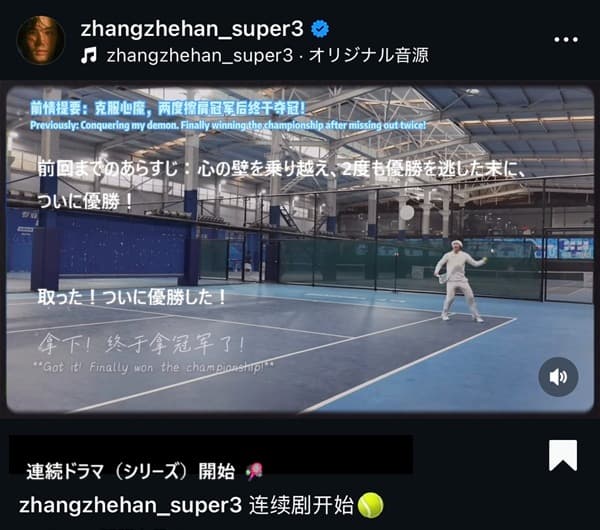Tap the zhangzhehan_super3 name in the caption
The image size is (600, 530).
click(x=130, y=505)
